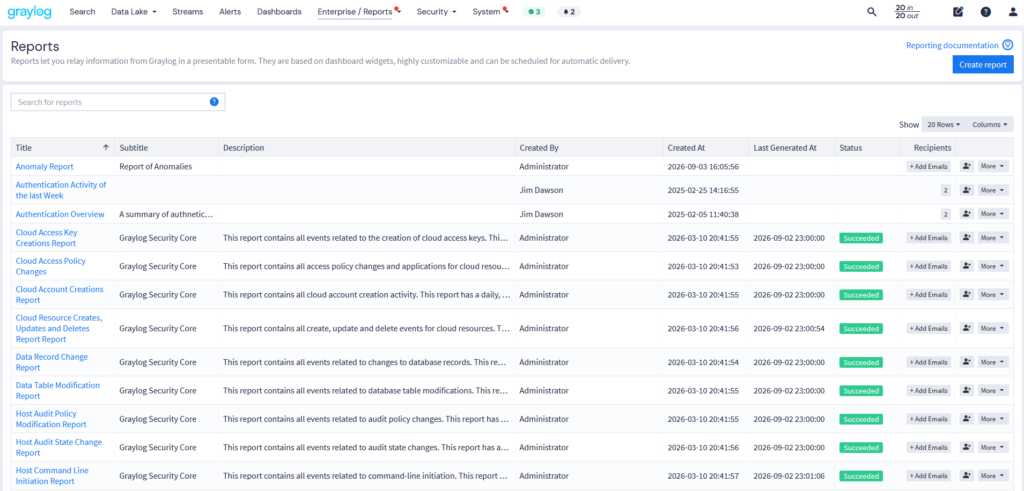The height and width of the screenshot is (491, 1024).
Task: Click share icon for Cloud Access Policy Changes
Action: (x=967, y=266)
